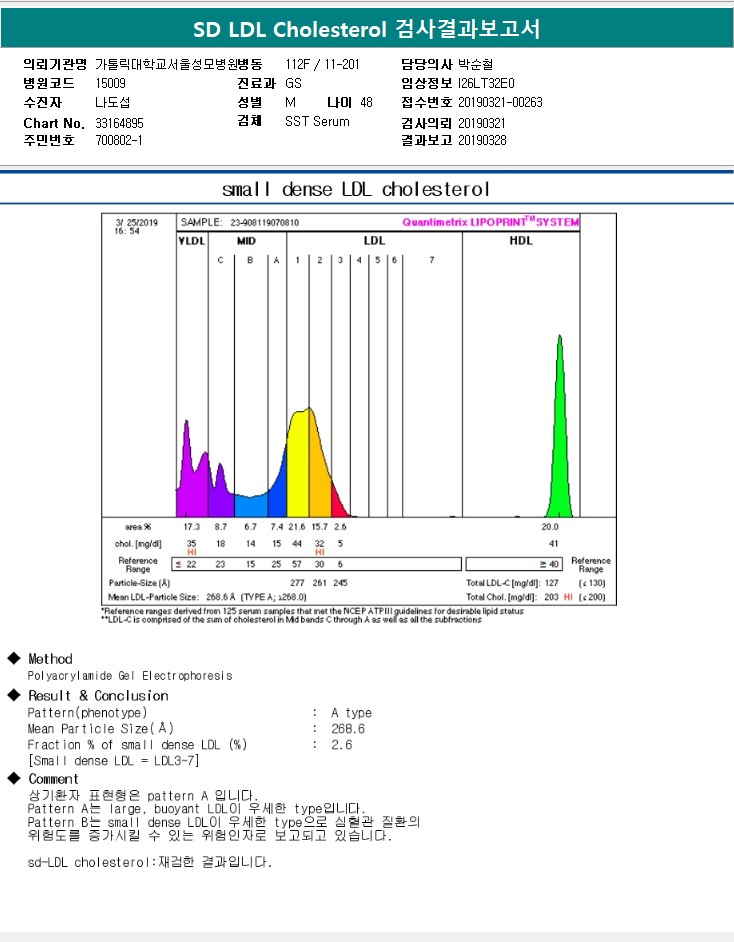Click the HDL column header in chart
Screen dimensions: 734x942
pyautogui.click(x=521, y=240)
